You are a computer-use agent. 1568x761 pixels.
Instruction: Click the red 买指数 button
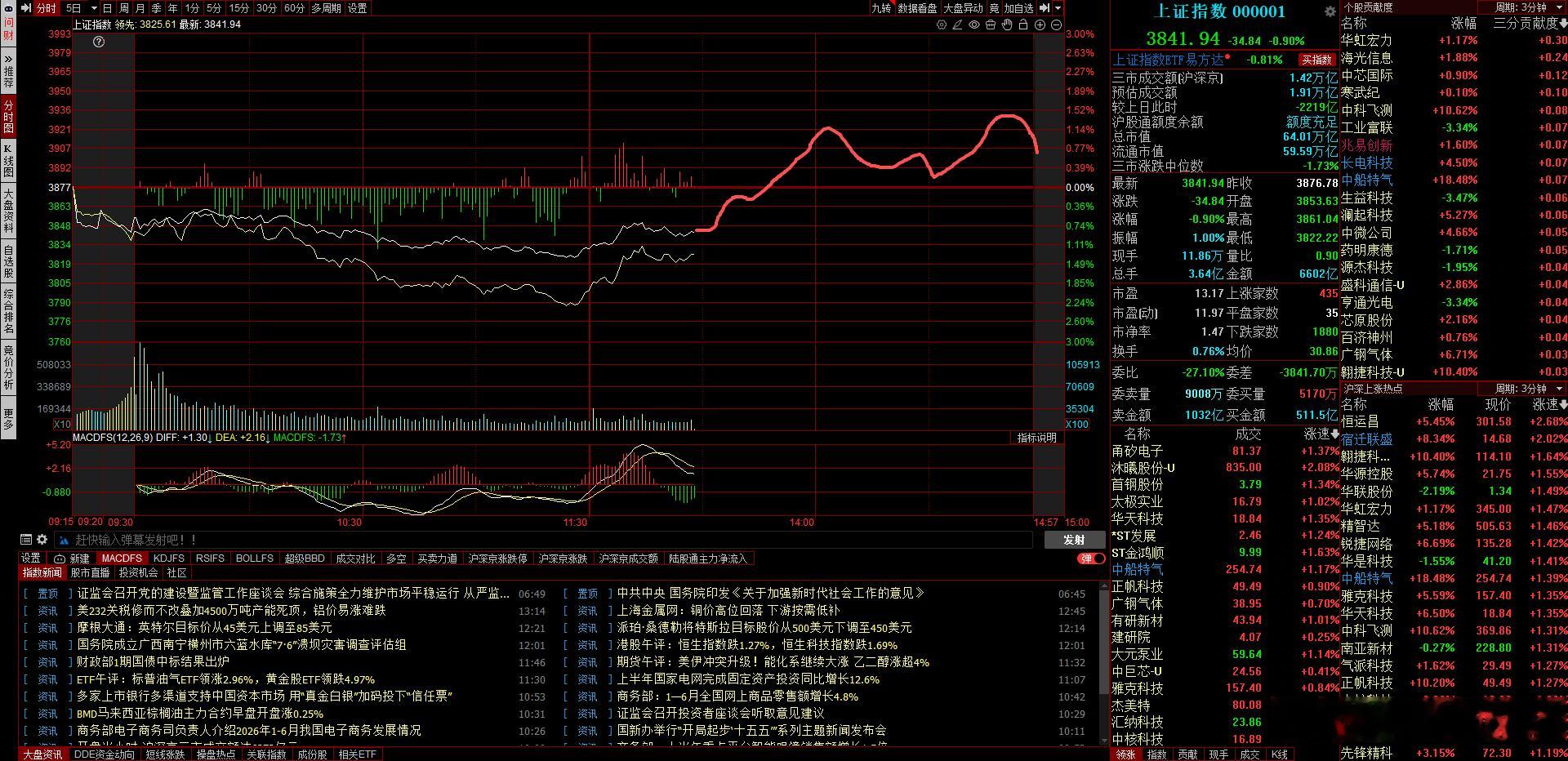pos(1316,60)
